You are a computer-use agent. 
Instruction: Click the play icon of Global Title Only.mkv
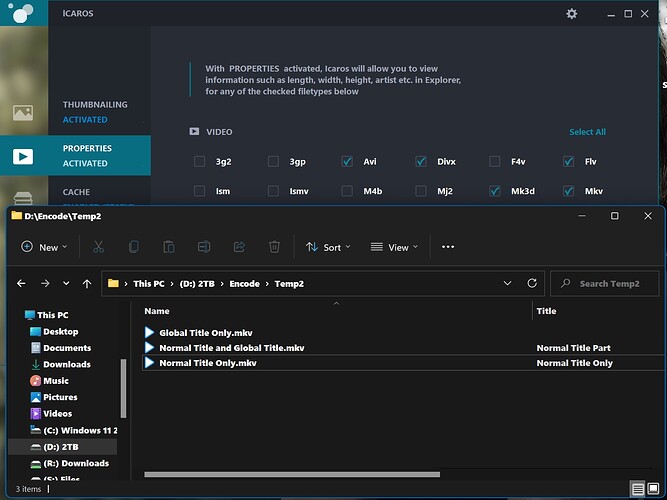tap(149, 332)
